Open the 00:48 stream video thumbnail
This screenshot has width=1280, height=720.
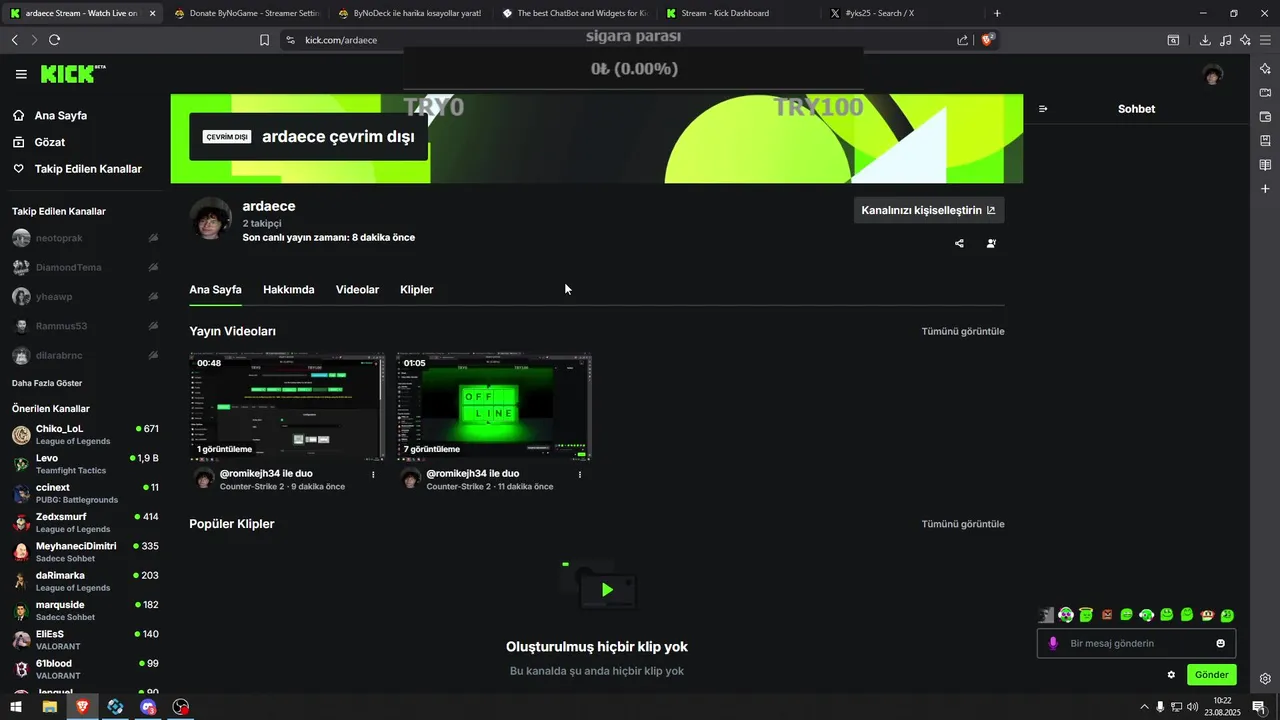click(x=287, y=406)
